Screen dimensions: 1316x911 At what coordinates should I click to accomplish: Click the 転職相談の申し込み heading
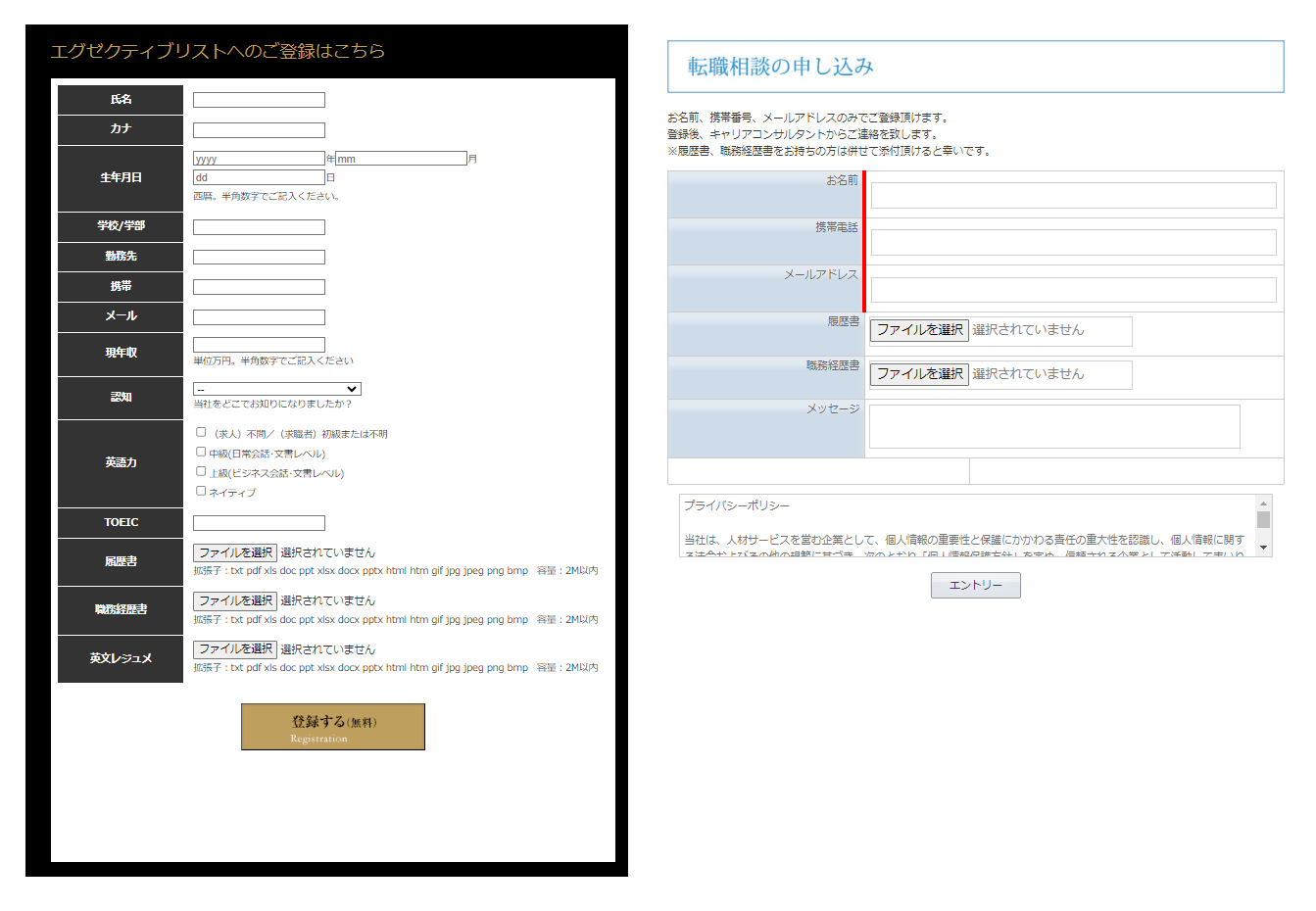tap(781, 67)
